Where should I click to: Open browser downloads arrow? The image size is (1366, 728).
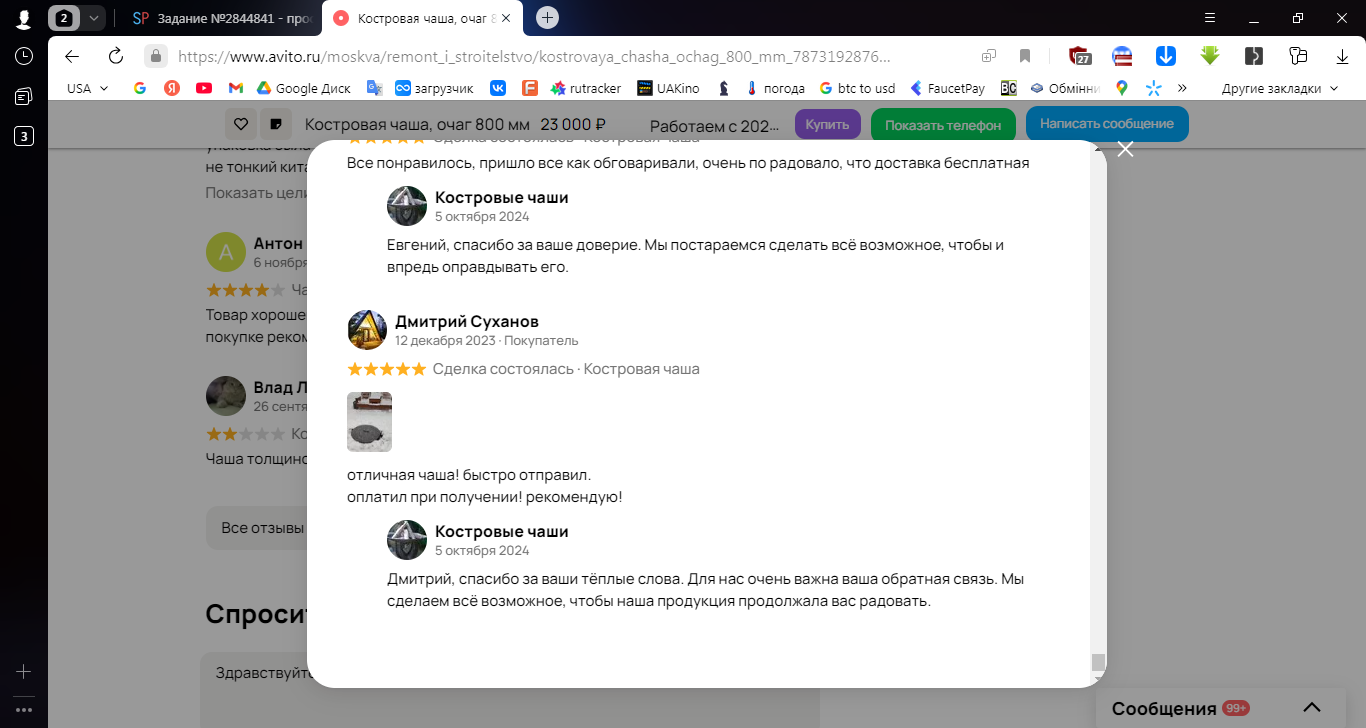(x=1342, y=56)
